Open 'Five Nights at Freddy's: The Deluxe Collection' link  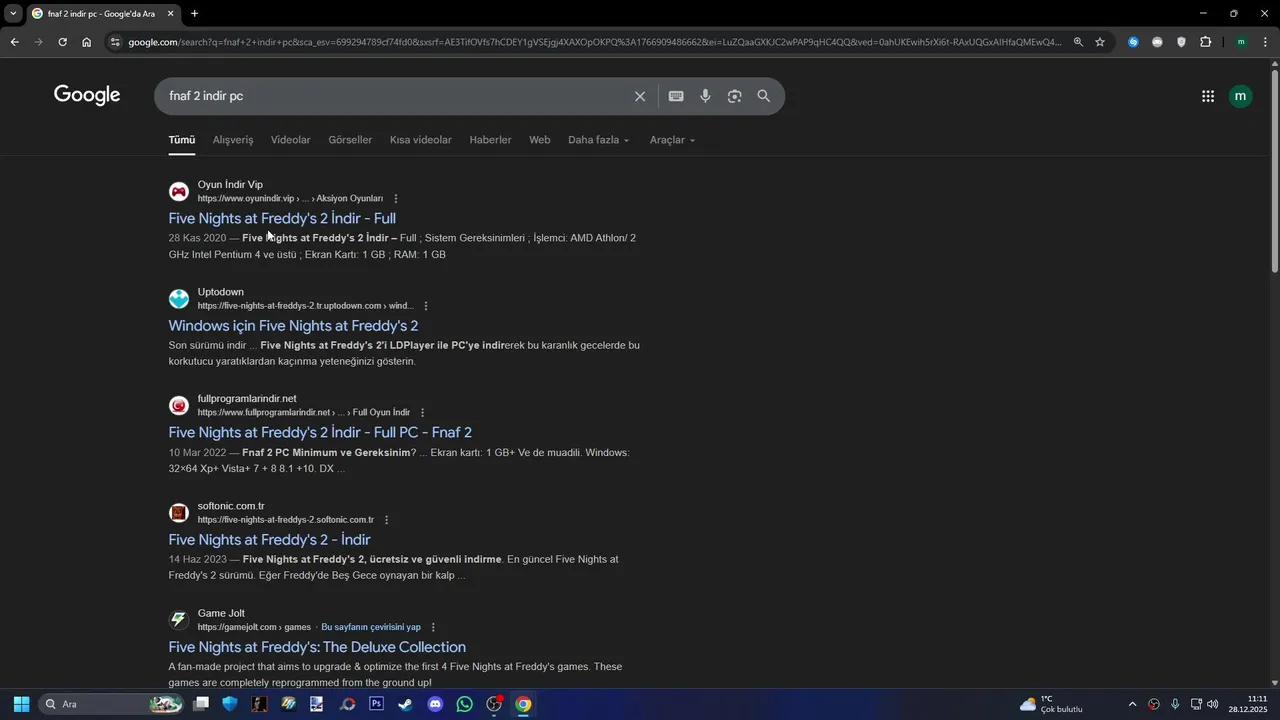click(x=317, y=647)
